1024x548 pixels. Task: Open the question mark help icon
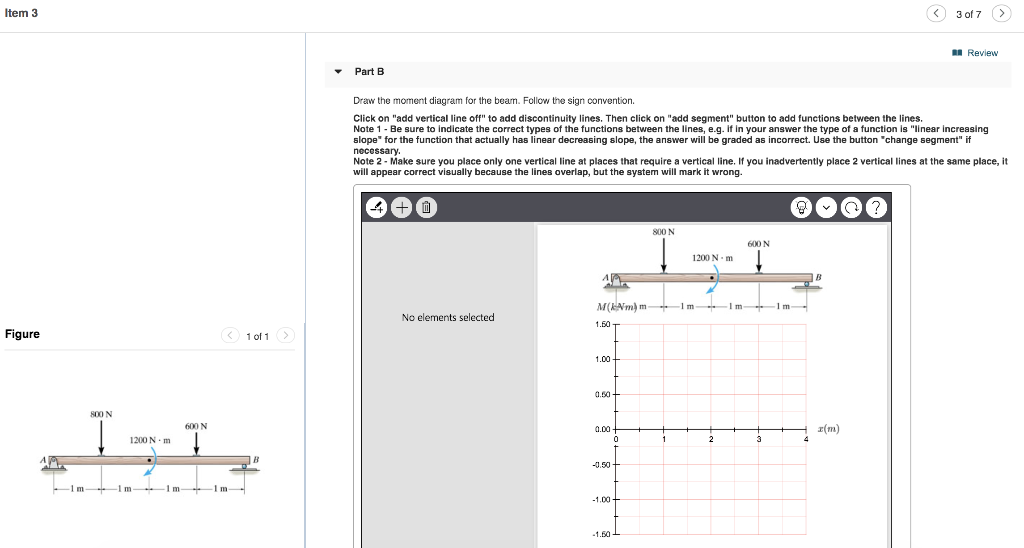point(876,208)
